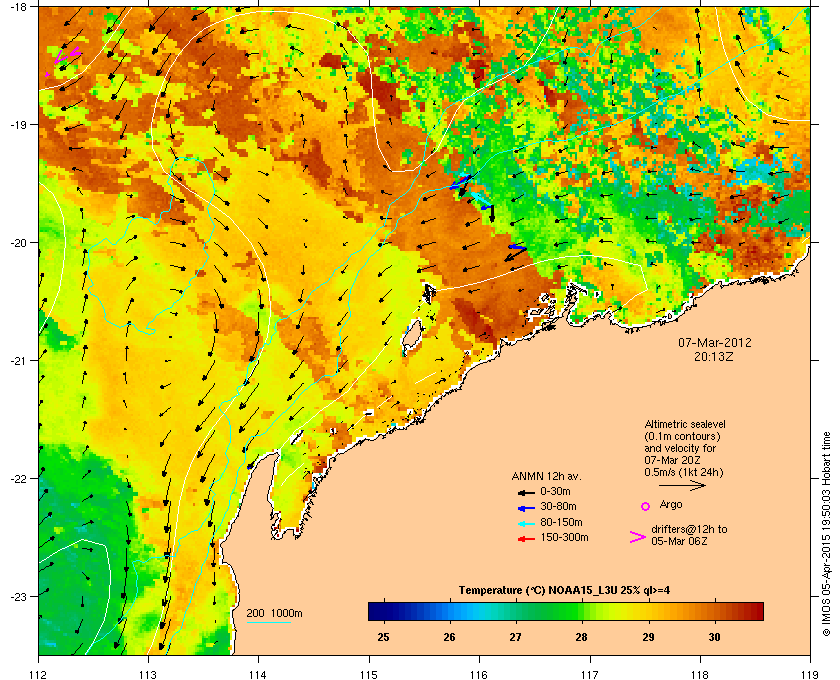Click the longitude axis label 113

point(148,675)
